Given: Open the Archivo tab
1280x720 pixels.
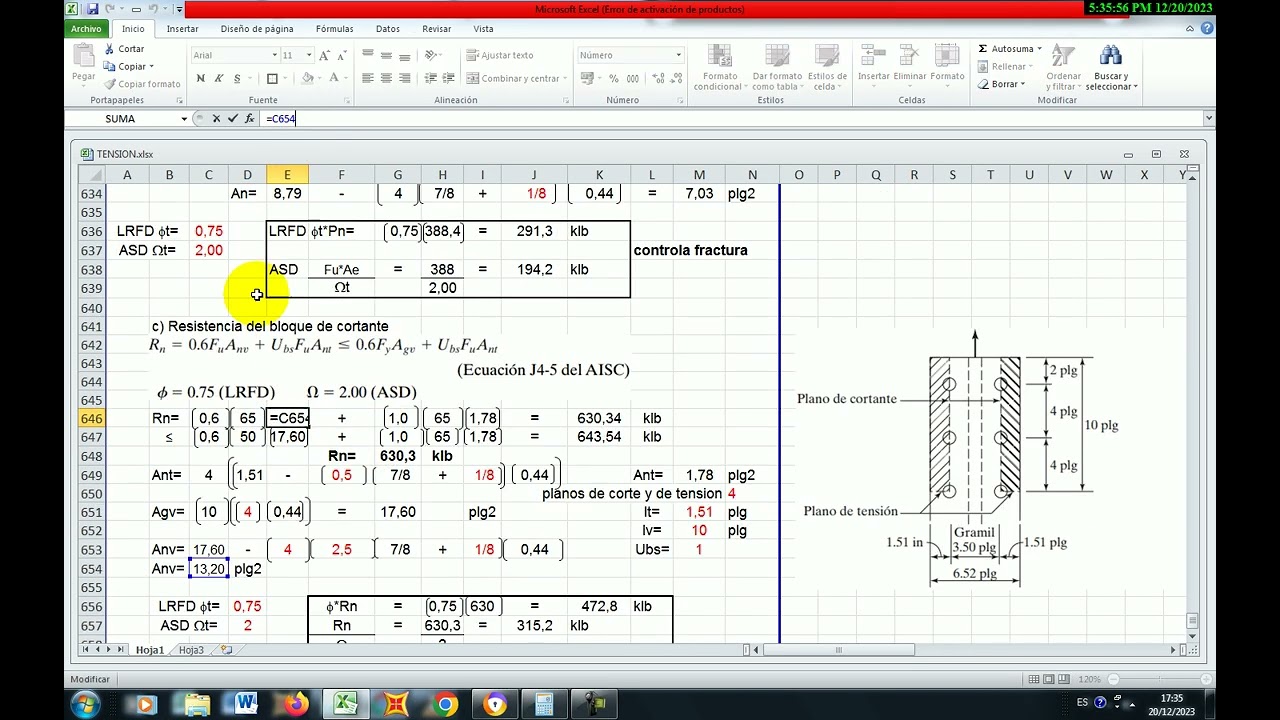Looking at the screenshot, I should 86,29.
